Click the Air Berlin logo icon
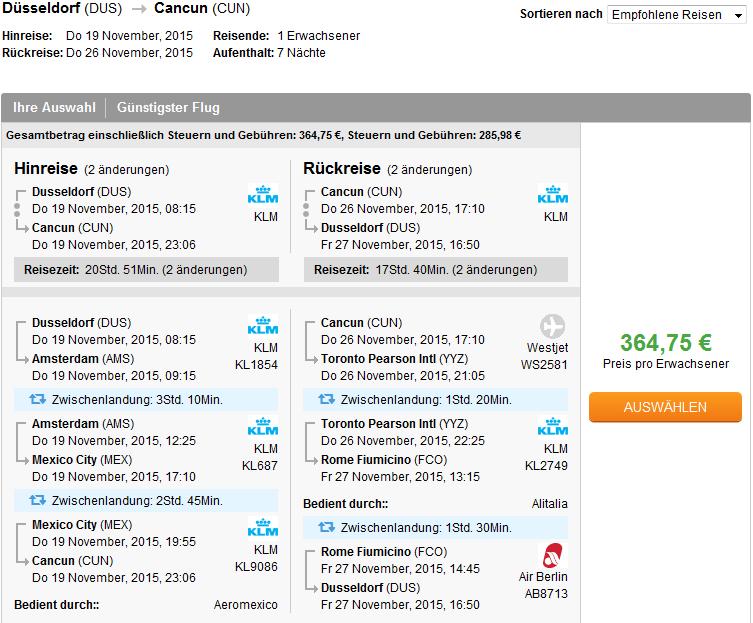Image resolution: width=753 pixels, height=623 pixels. click(553, 556)
